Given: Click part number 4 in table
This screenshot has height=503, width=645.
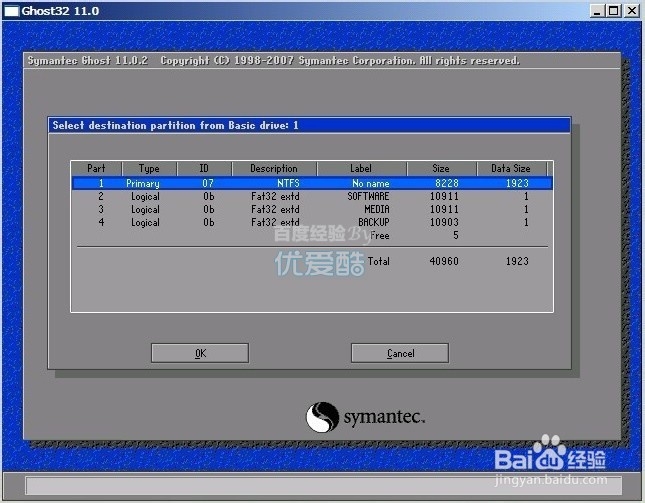Looking at the screenshot, I should point(101,222).
